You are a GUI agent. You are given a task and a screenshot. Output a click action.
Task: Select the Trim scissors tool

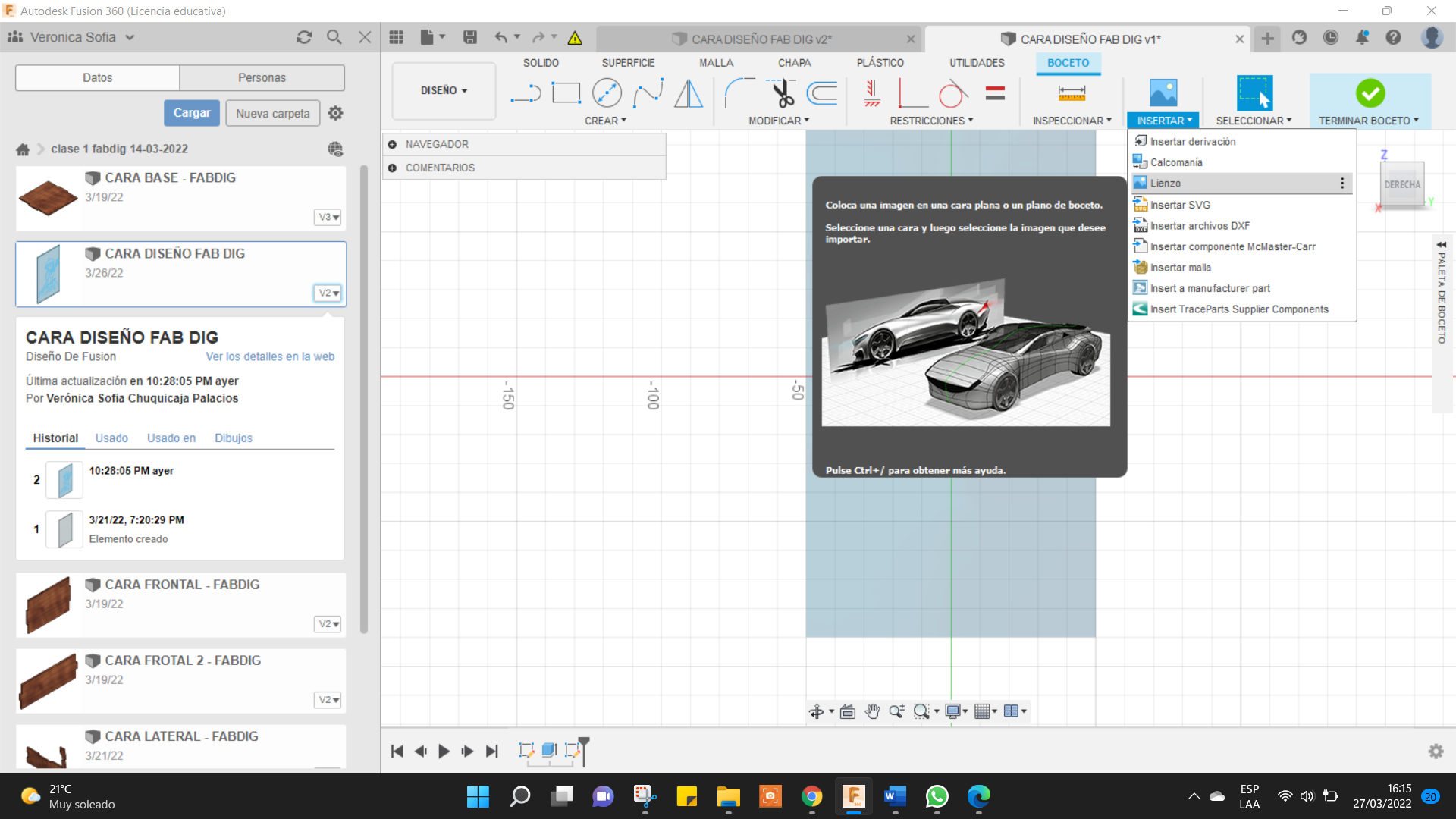pyautogui.click(x=782, y=93)
